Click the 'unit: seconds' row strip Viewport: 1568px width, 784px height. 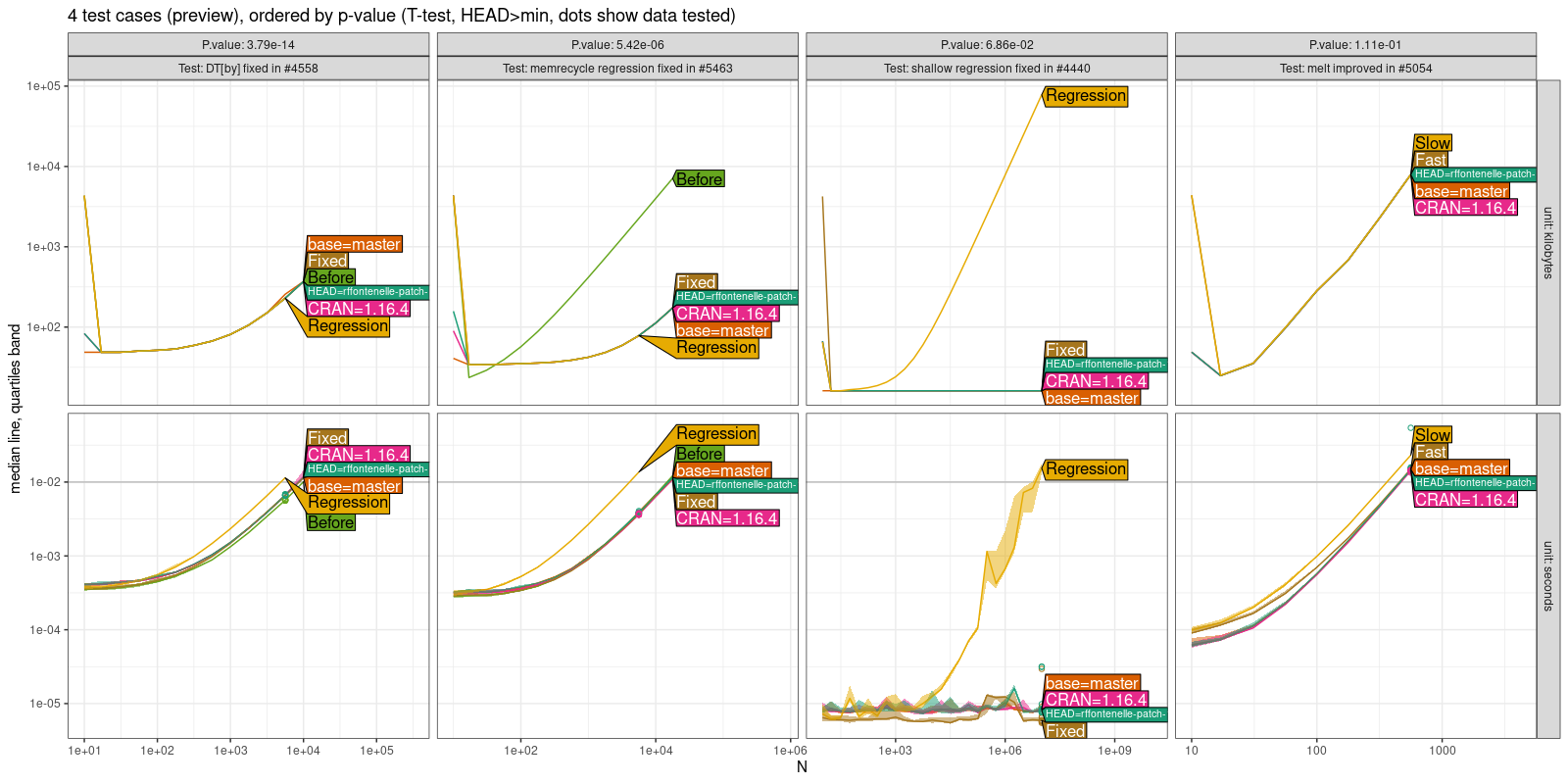[1547, 575]
